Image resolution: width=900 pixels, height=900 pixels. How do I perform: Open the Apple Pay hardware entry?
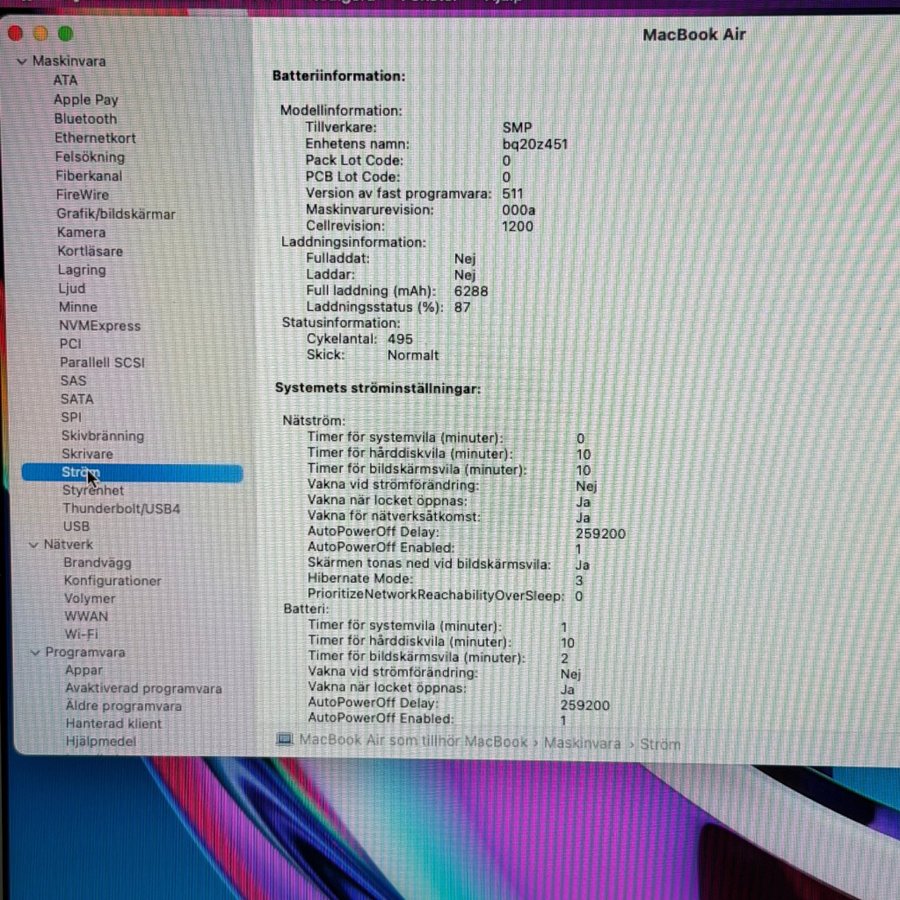(86, 99)
